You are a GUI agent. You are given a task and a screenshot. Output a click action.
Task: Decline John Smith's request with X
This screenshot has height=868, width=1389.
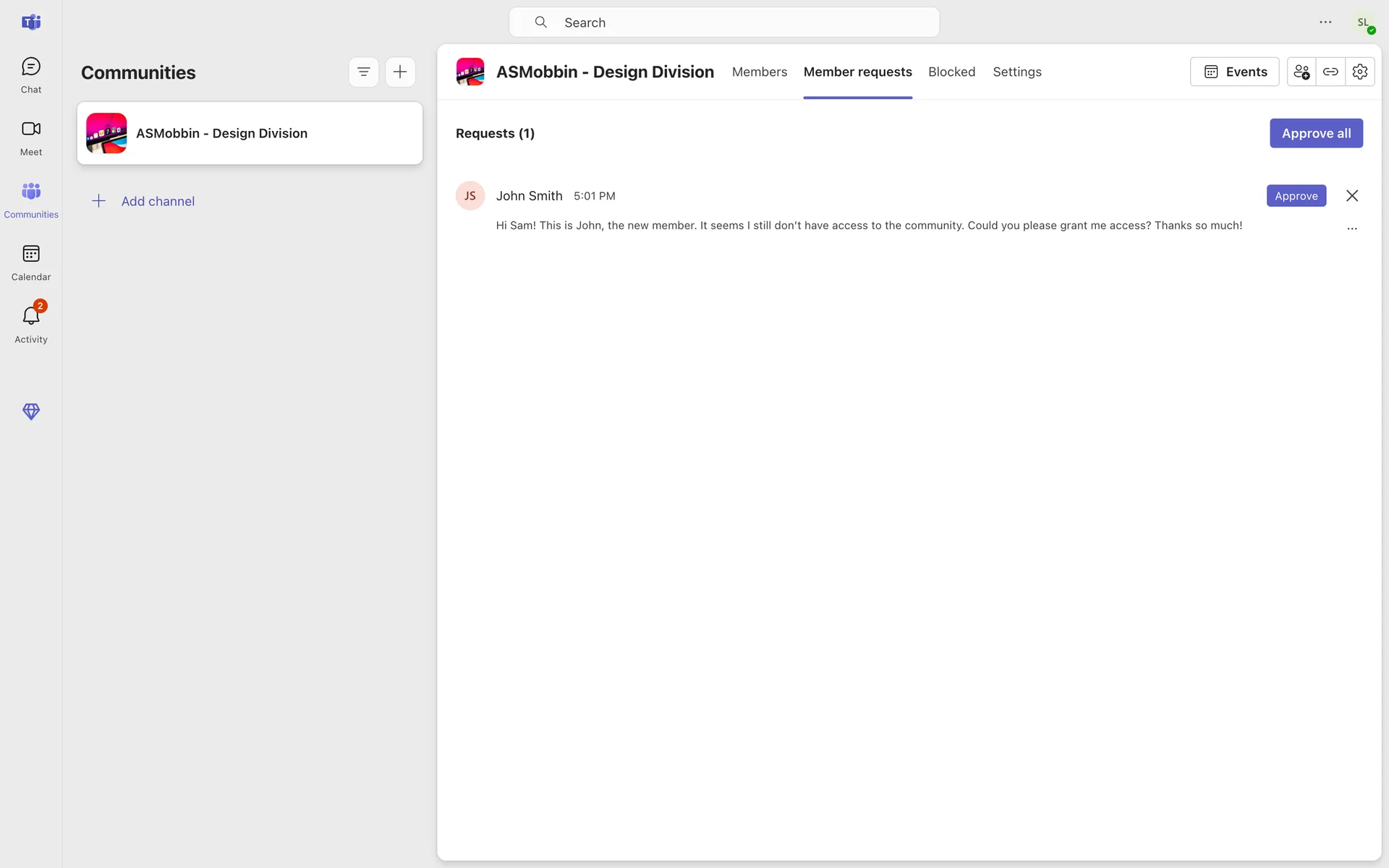(1352, 196)
